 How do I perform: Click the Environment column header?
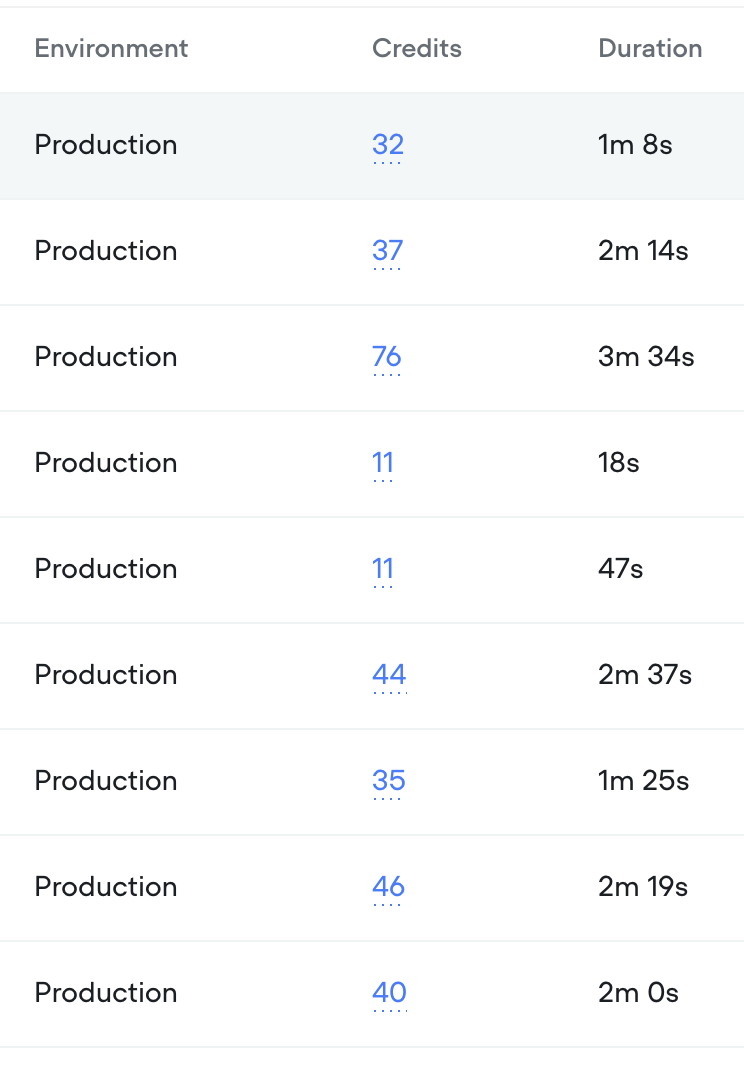pyautogui.click(x=111, y=48)
